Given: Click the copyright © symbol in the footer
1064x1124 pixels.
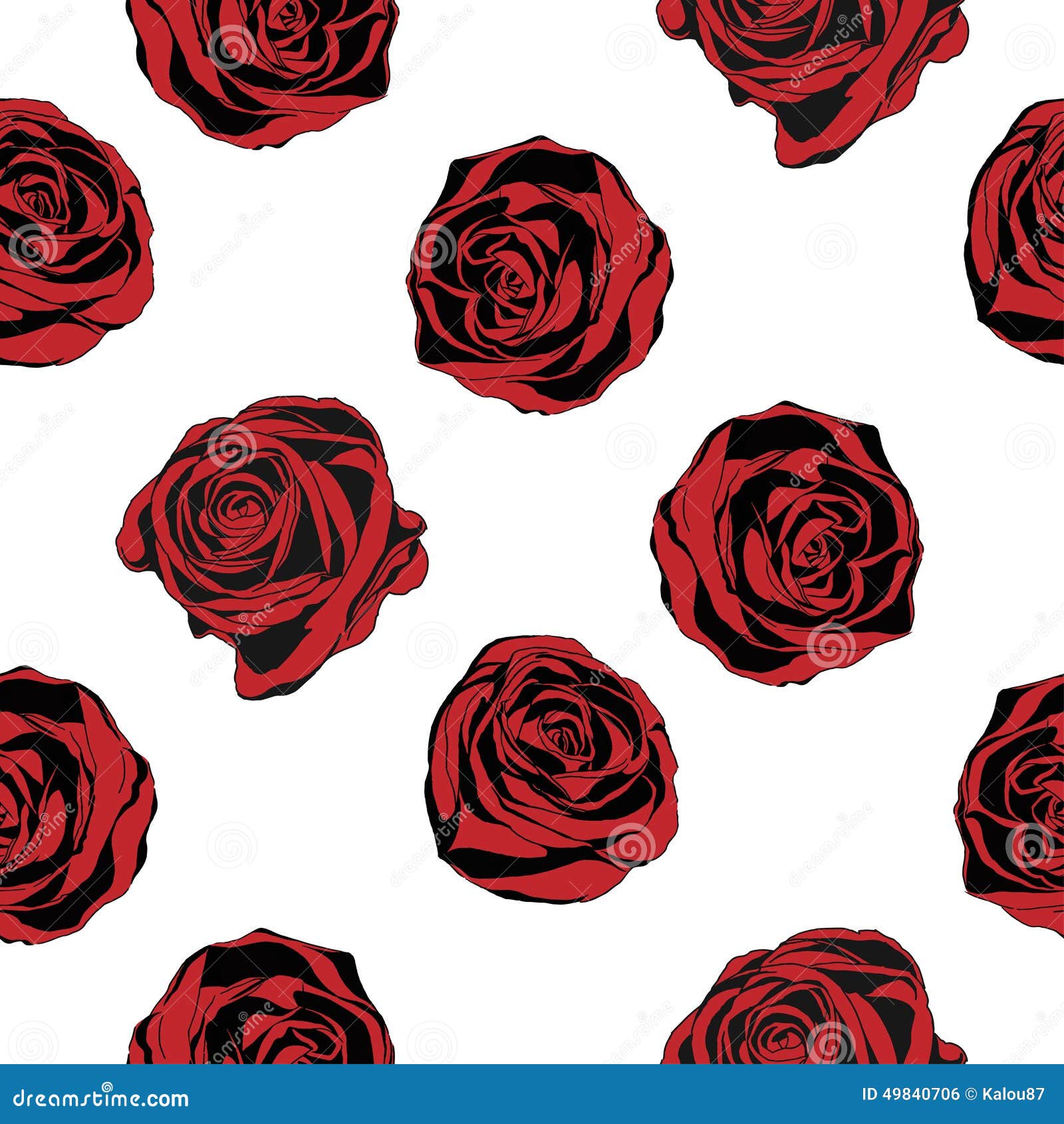Looking at the screenshot, I should [x=971, y=1094].
